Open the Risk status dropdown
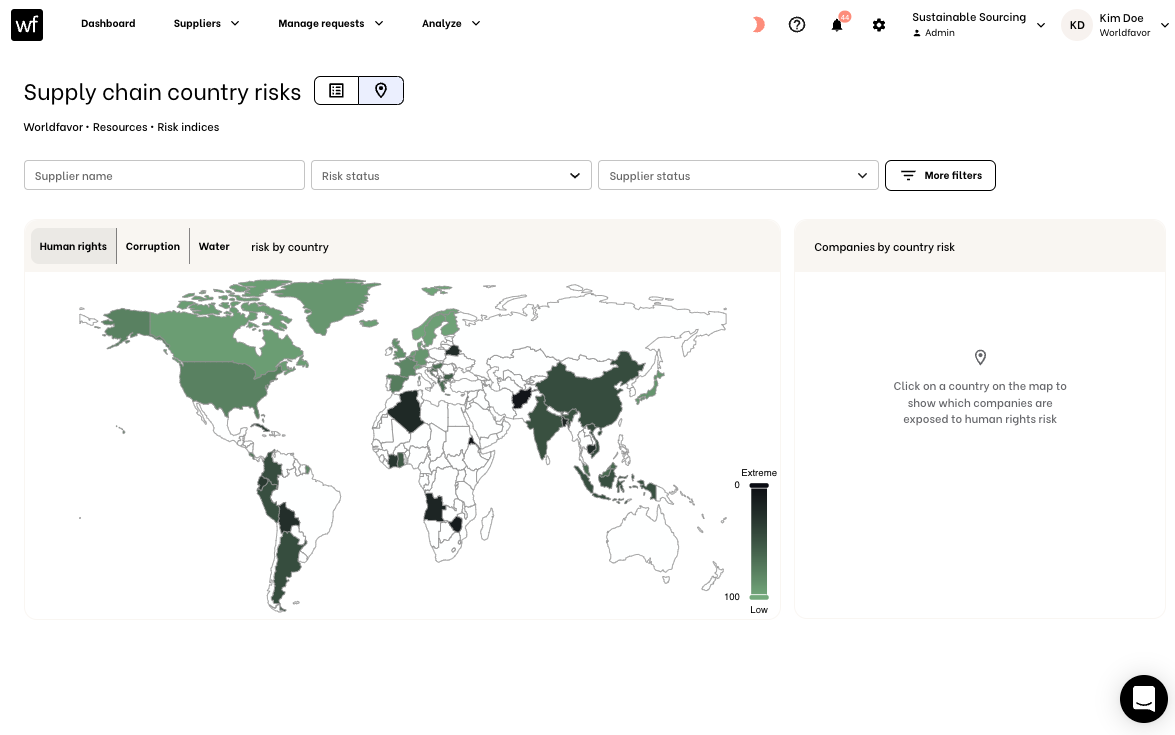The image size is (1175, 735). click(451, 175)
